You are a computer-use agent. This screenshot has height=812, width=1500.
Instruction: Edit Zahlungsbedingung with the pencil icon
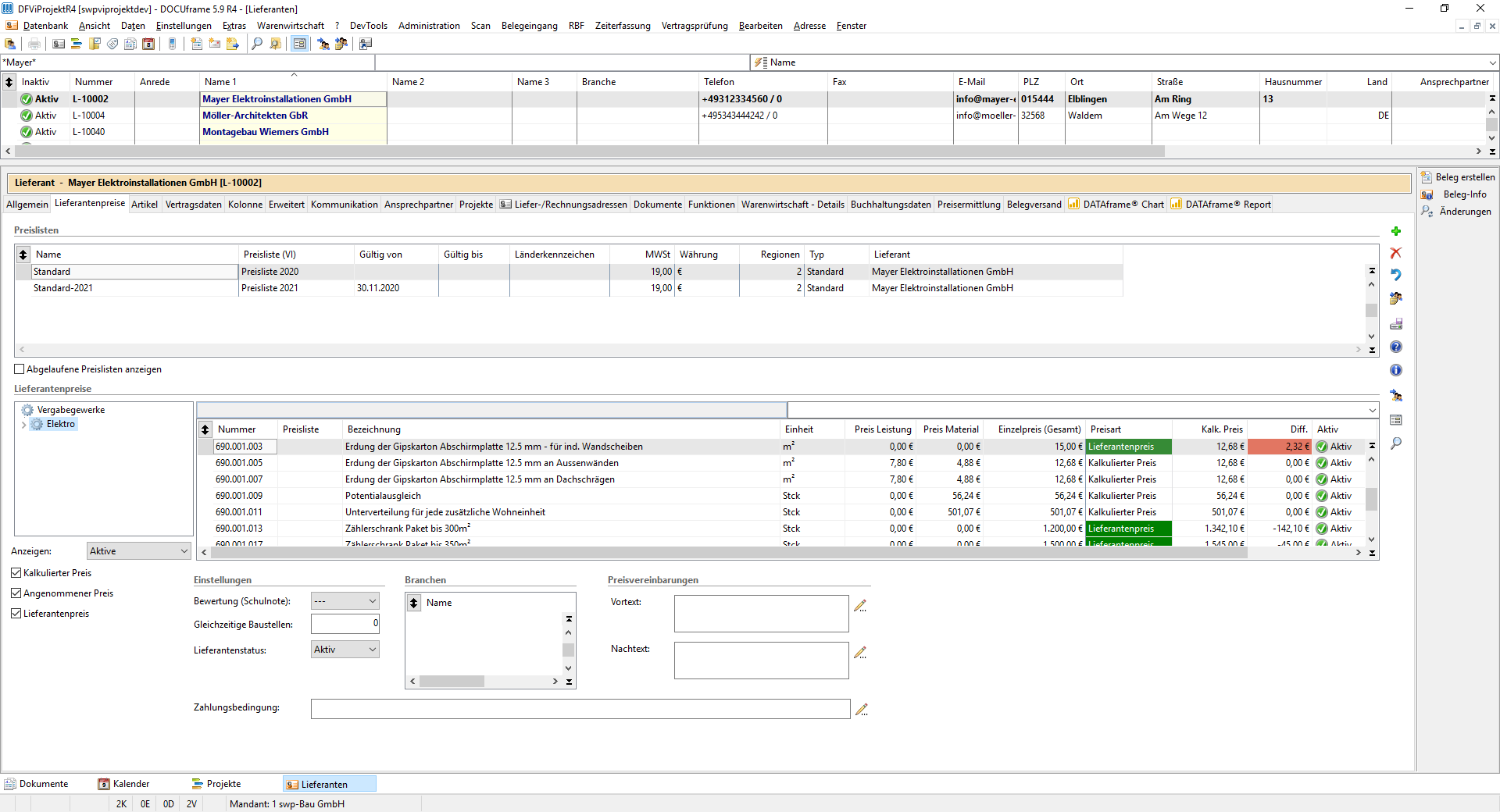(862, 710)
